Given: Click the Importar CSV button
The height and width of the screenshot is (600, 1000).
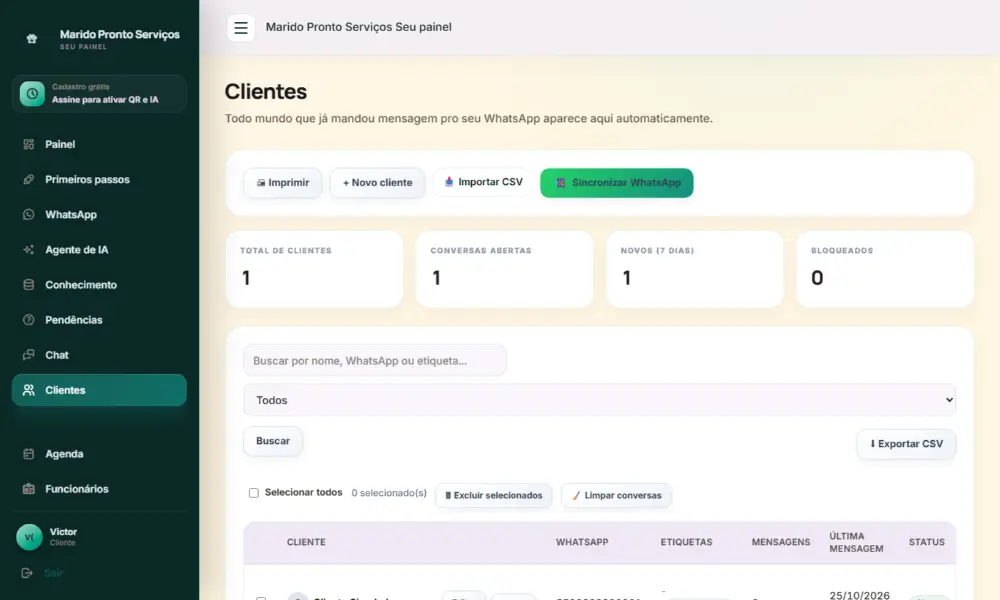Looking at the screenshot, I should click(x=483, y=182).
